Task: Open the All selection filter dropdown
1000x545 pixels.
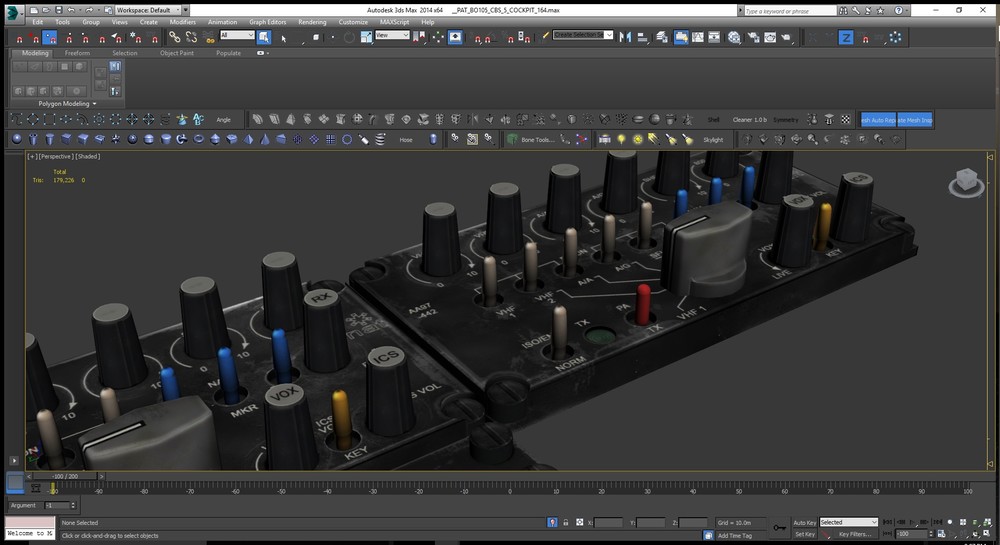Action: click(237, 35)
